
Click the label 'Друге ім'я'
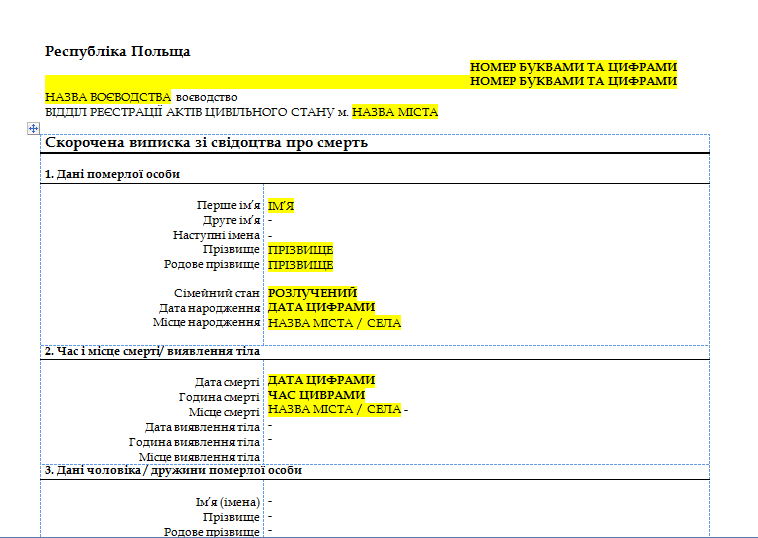click(x=232, y=220)
